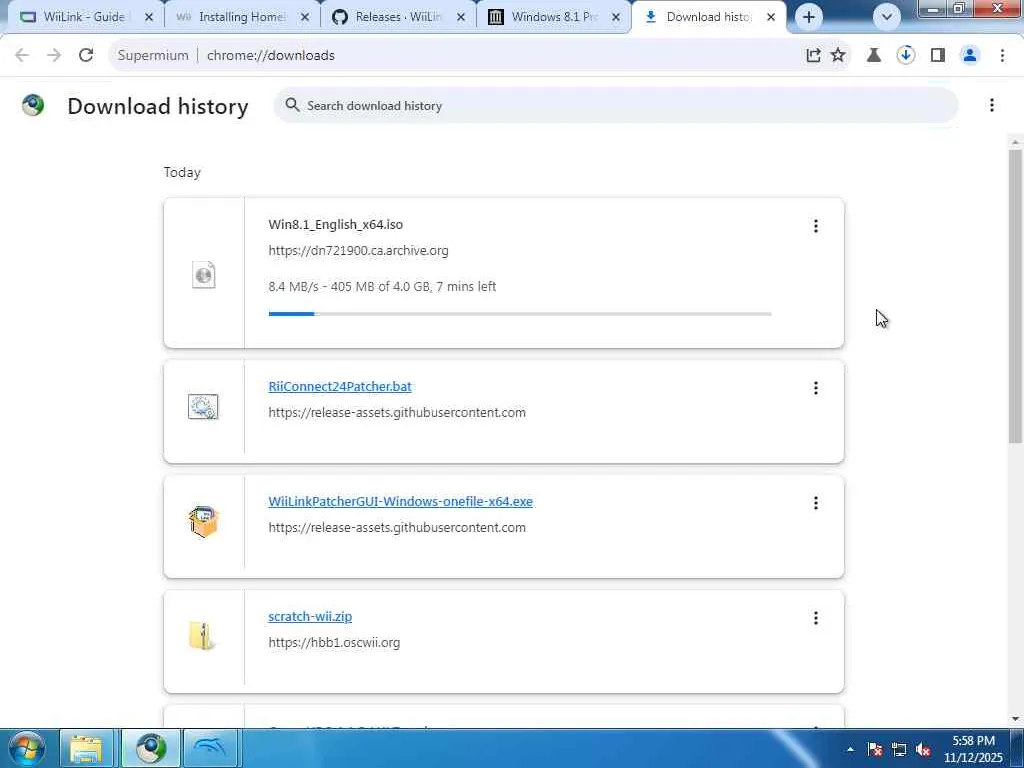
Task: Open more actions for RiiConnect24Patcher.bat
Action: coord(816,388)
